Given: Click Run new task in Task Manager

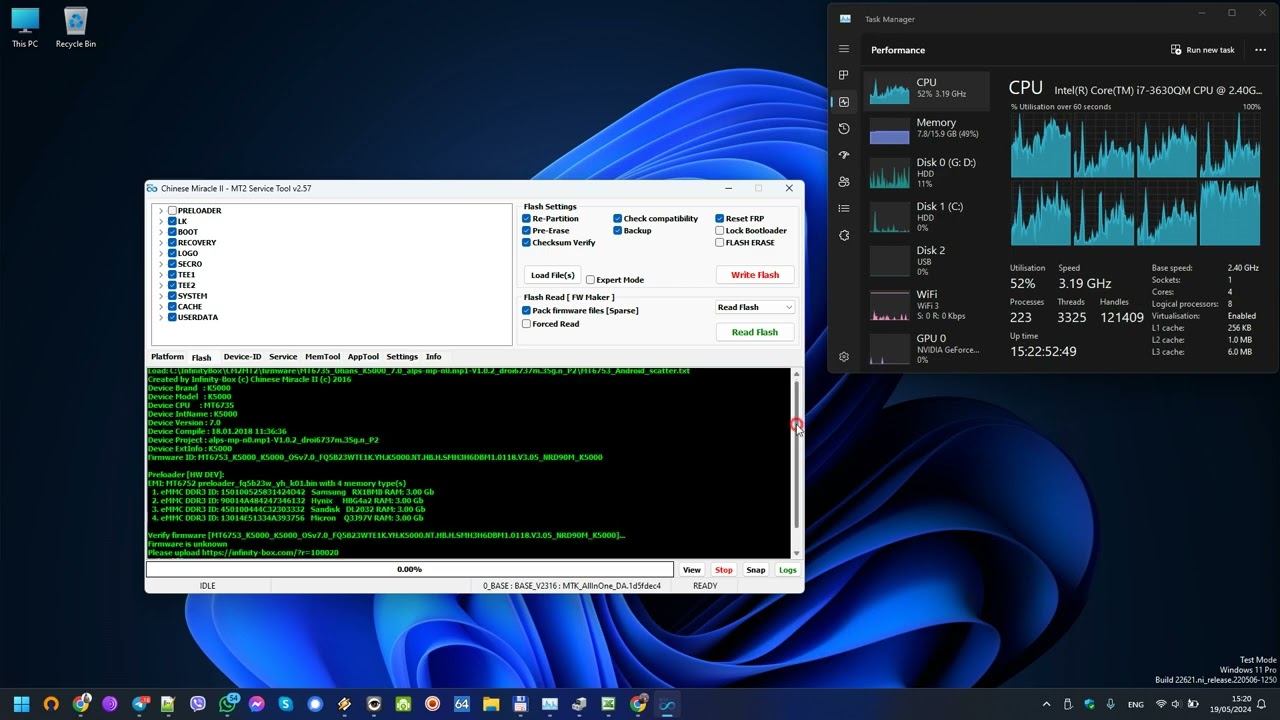Looking at the screenshot, I should click(x=1203, y=50).
